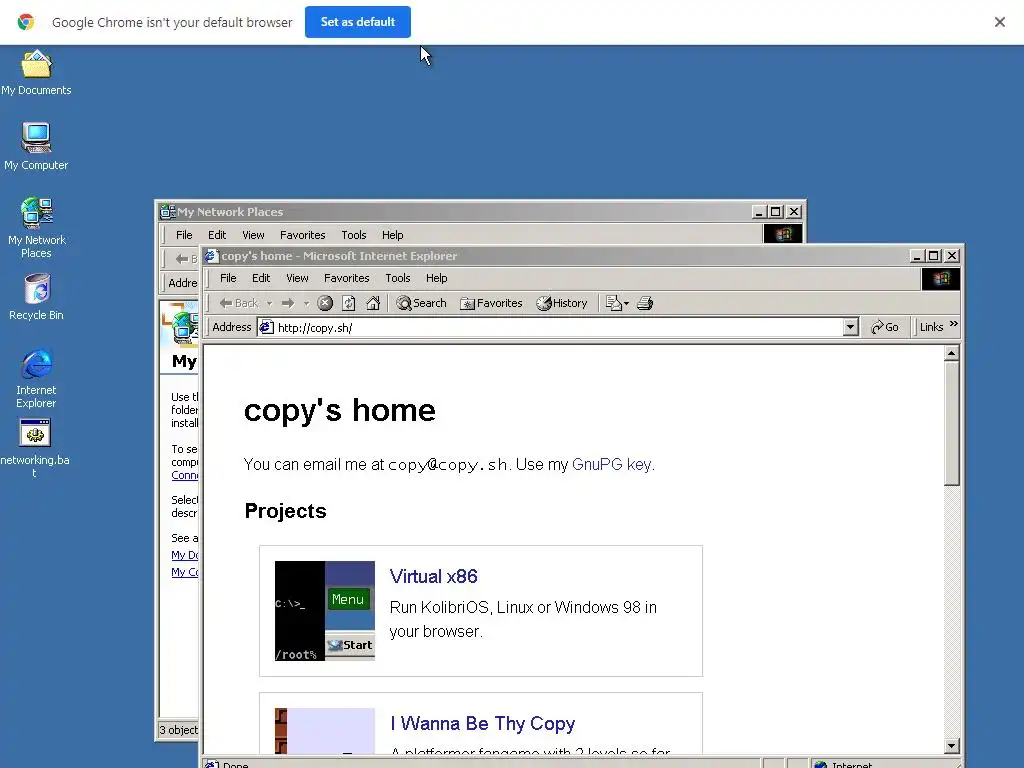Click the copy's home page heading

point(340,411)
